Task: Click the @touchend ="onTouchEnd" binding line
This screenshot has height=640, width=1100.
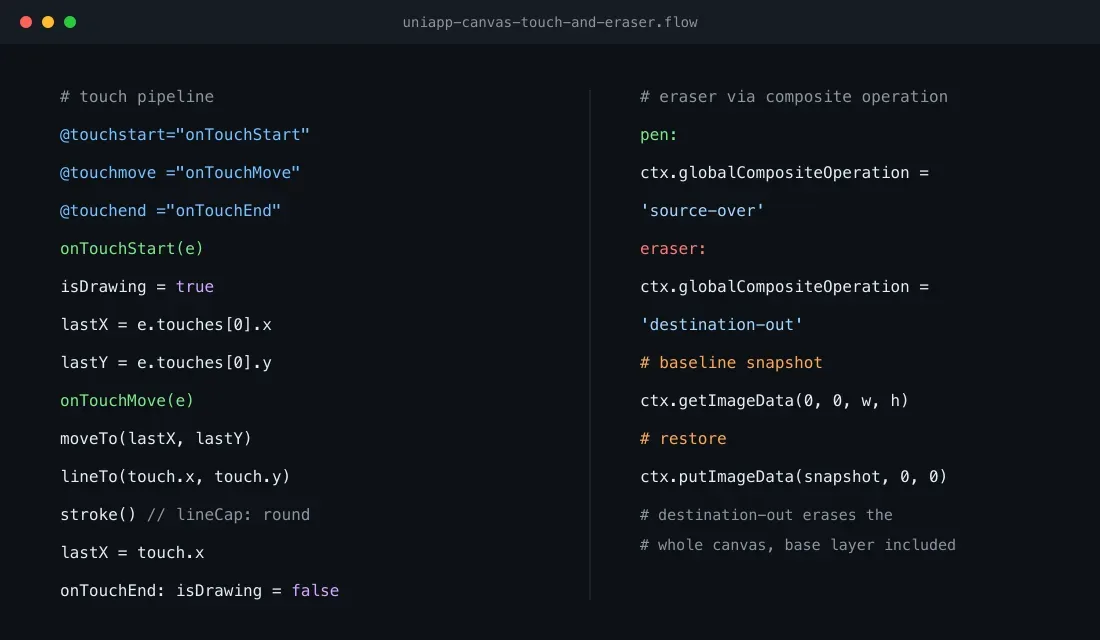Action: coord(170,211)
